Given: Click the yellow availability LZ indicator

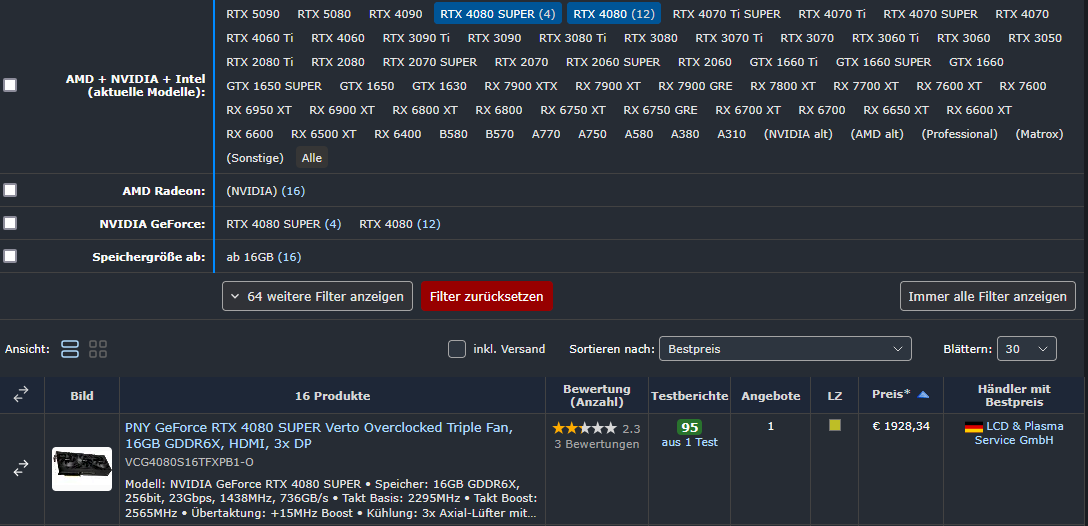Looking at the screenshot, I should [835, 425].
